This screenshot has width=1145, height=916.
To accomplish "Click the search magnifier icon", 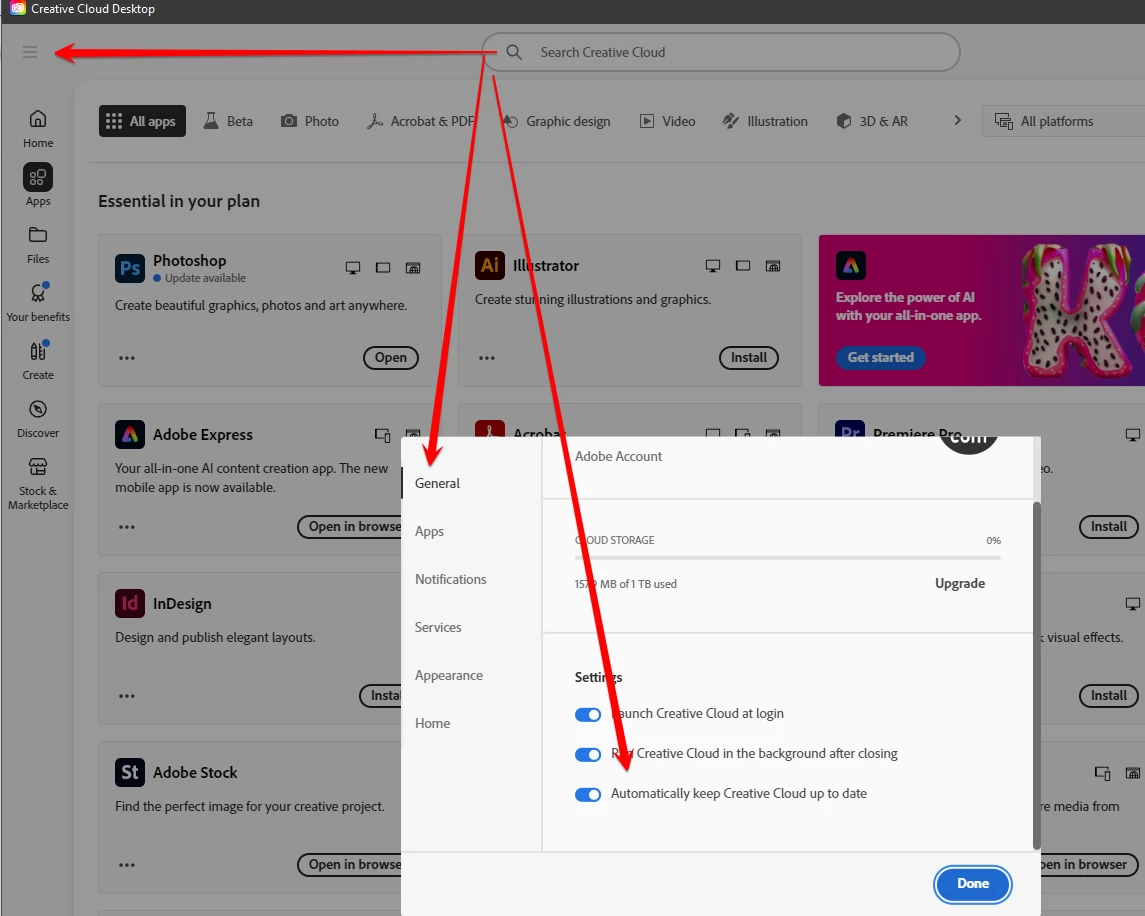I will [514, 52].
